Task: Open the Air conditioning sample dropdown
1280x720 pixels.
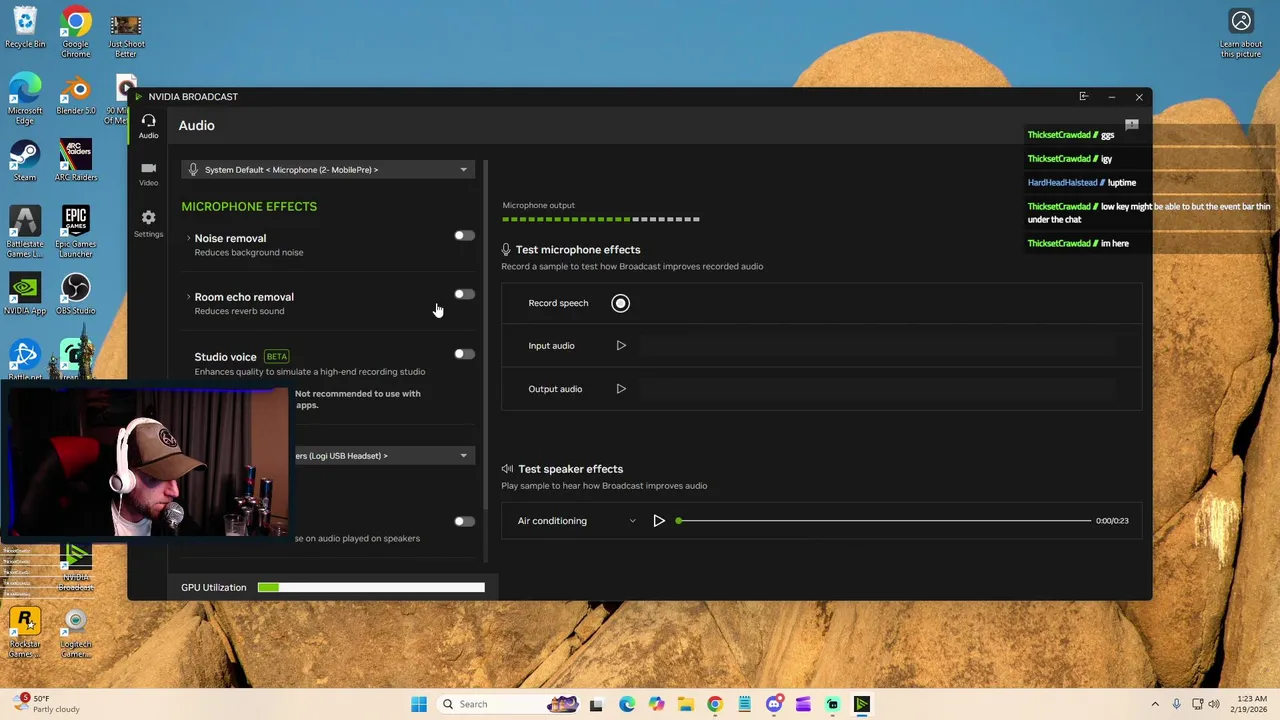Action: point(577,521)
